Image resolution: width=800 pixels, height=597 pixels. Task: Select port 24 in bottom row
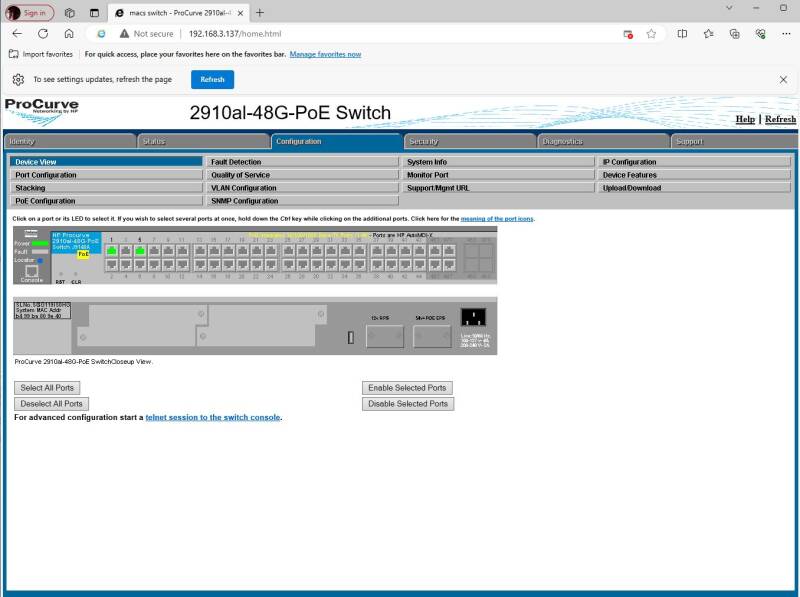271,264
